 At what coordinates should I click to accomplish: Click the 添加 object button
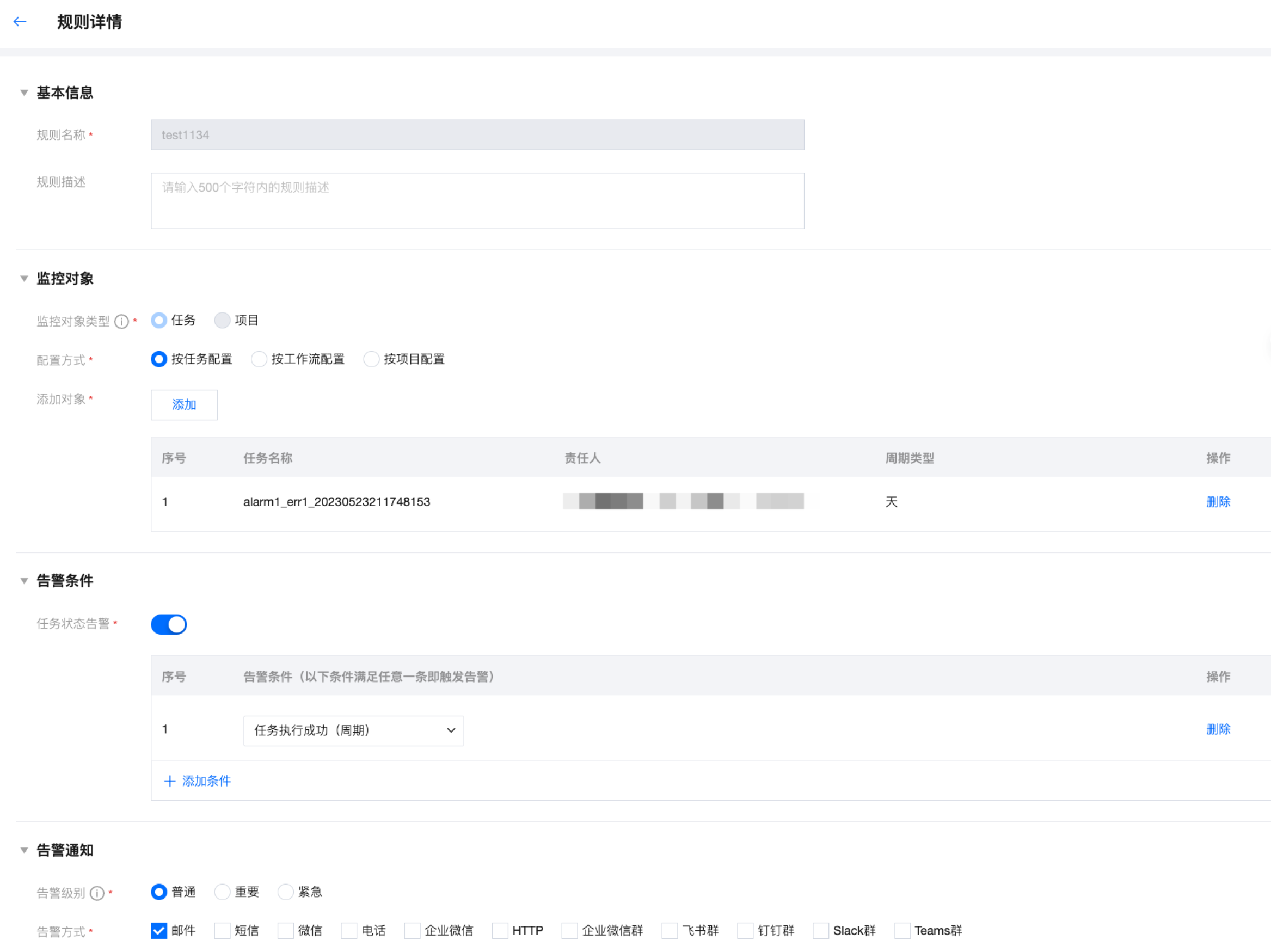click(x=184, y=405)
